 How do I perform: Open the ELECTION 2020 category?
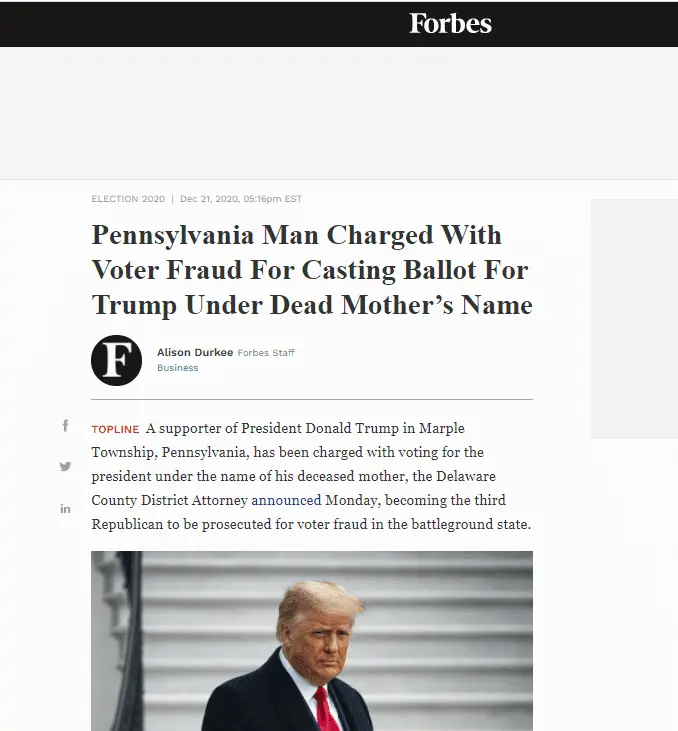coord(128,199)
